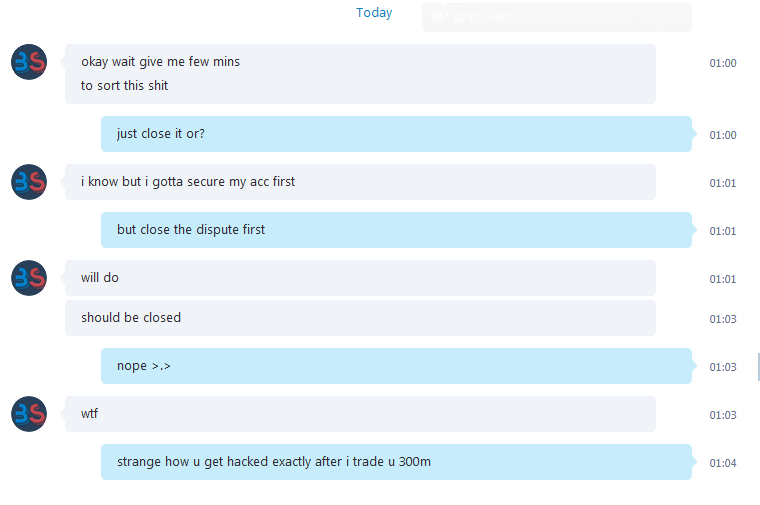Click the gyazo link icon at top
This screenshot has width=760, height=505.
(439, 16)
